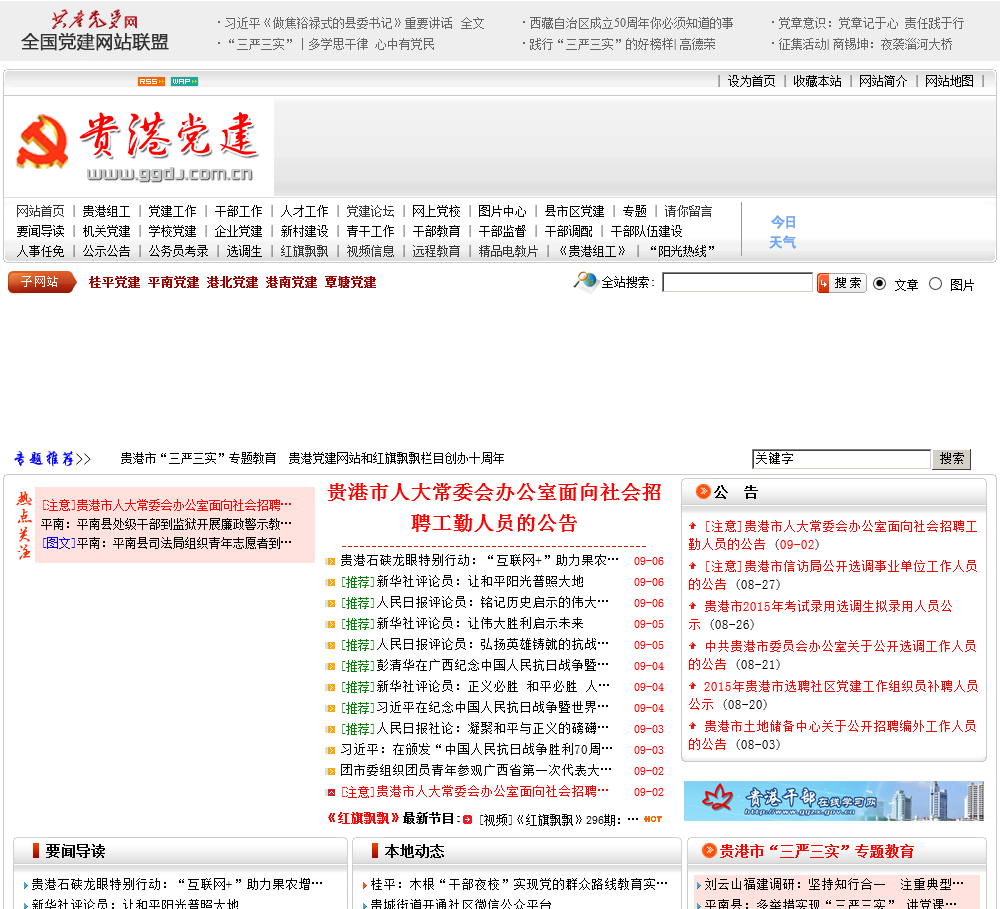This screenshot has height=909, width=1000.
Task: Click the 子网站 red tab button
Action: tap(41, 282)
